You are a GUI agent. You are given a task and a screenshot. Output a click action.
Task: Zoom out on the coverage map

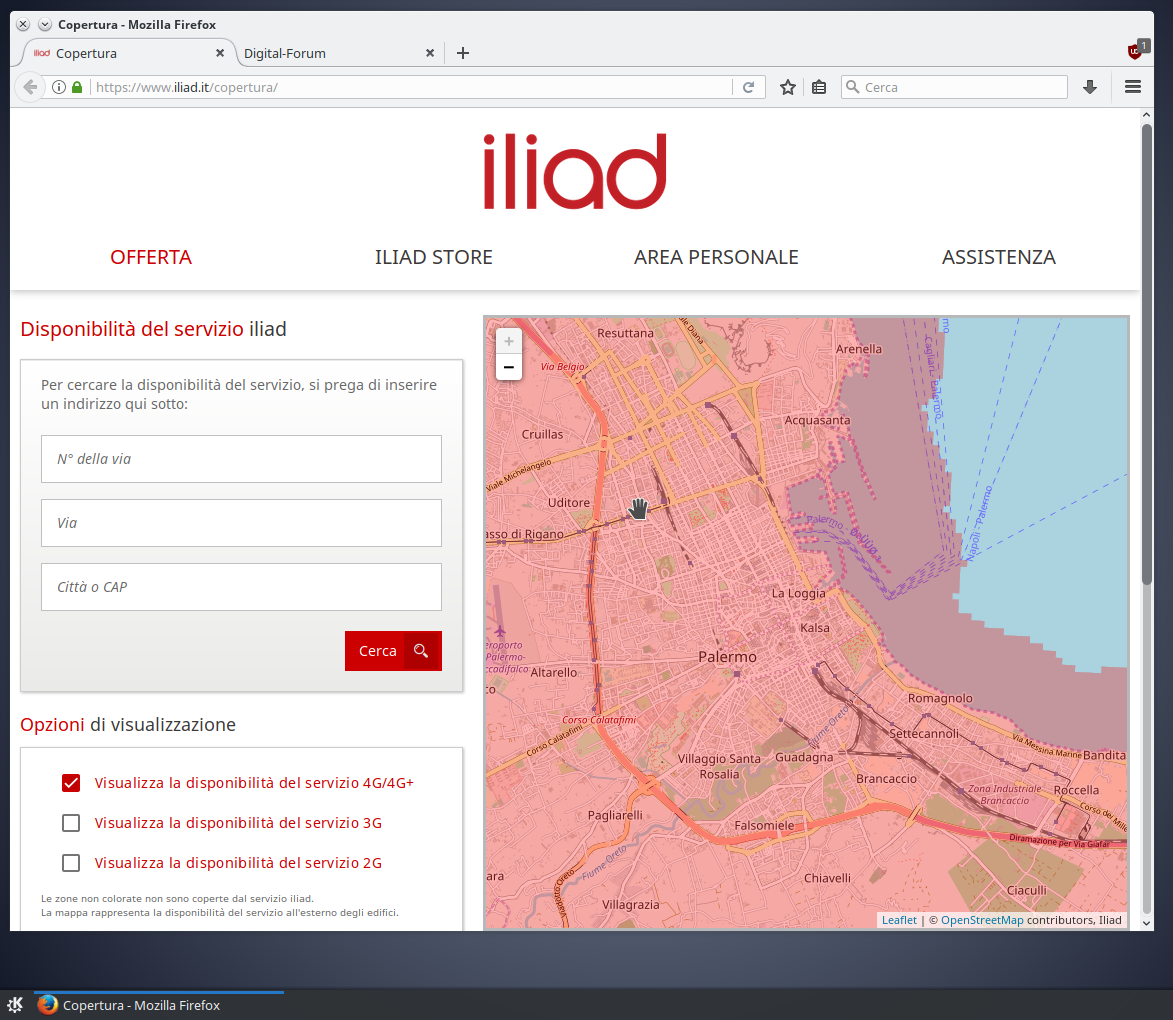click(x=509, y=367)
